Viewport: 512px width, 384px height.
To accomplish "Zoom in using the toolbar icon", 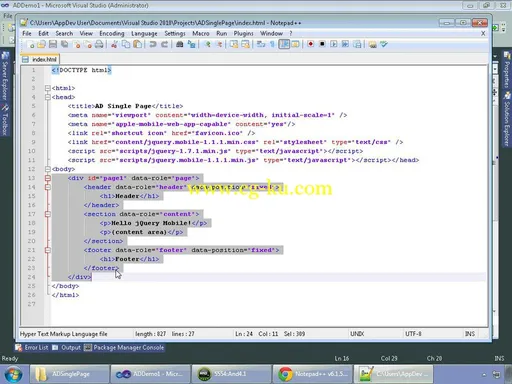I will pos(207,44).
